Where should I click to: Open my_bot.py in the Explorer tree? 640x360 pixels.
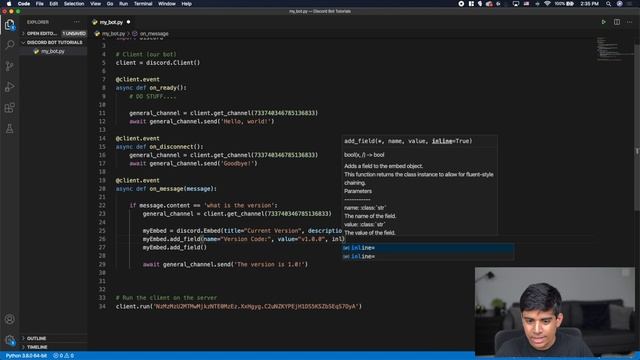click(x=53, y=51)
